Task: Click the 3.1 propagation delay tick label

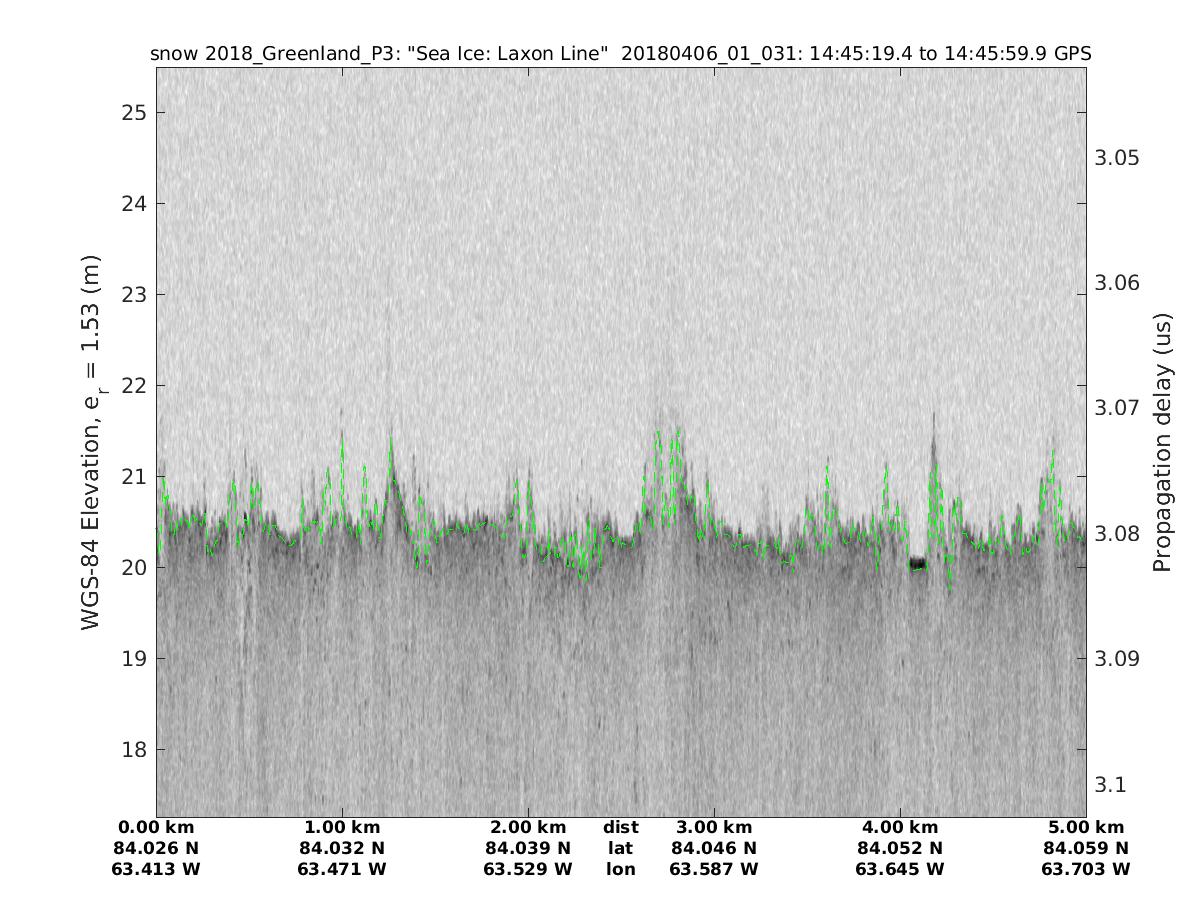Action: pyautogui.click(x=1111, y=784)
